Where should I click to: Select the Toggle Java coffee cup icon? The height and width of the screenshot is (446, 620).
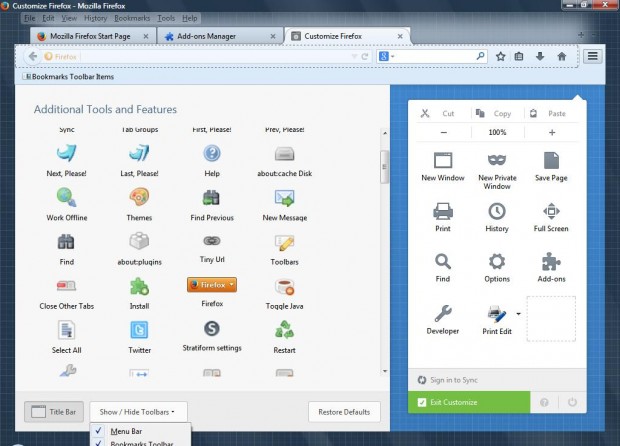[284, 287]
